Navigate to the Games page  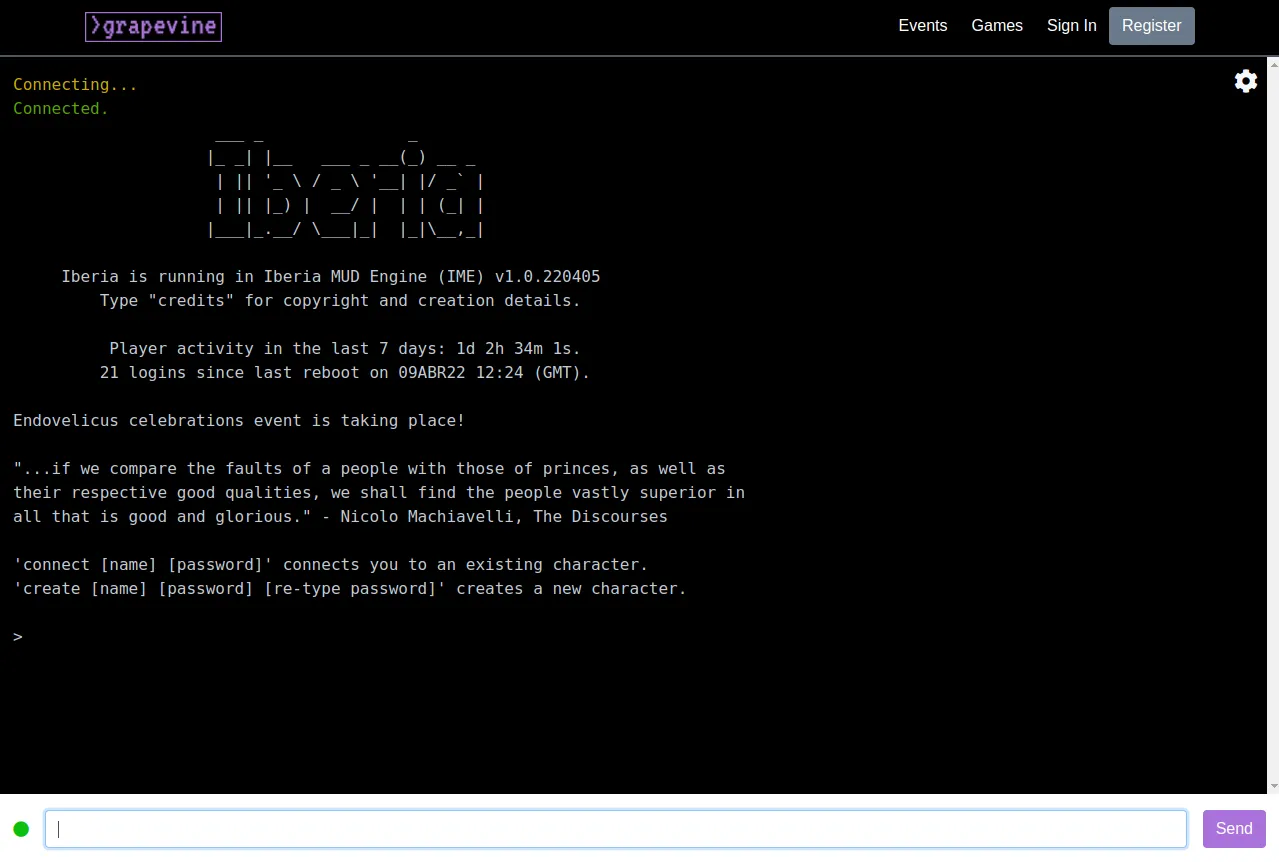click(996, 25)
